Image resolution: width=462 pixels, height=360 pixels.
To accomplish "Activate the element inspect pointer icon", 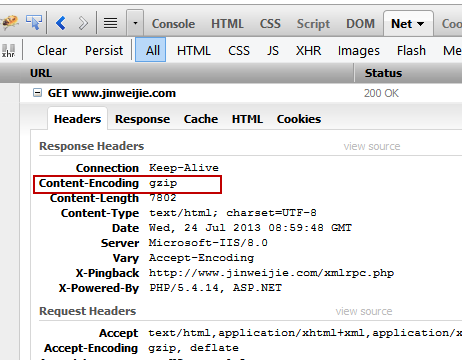I will pos(34,23).
